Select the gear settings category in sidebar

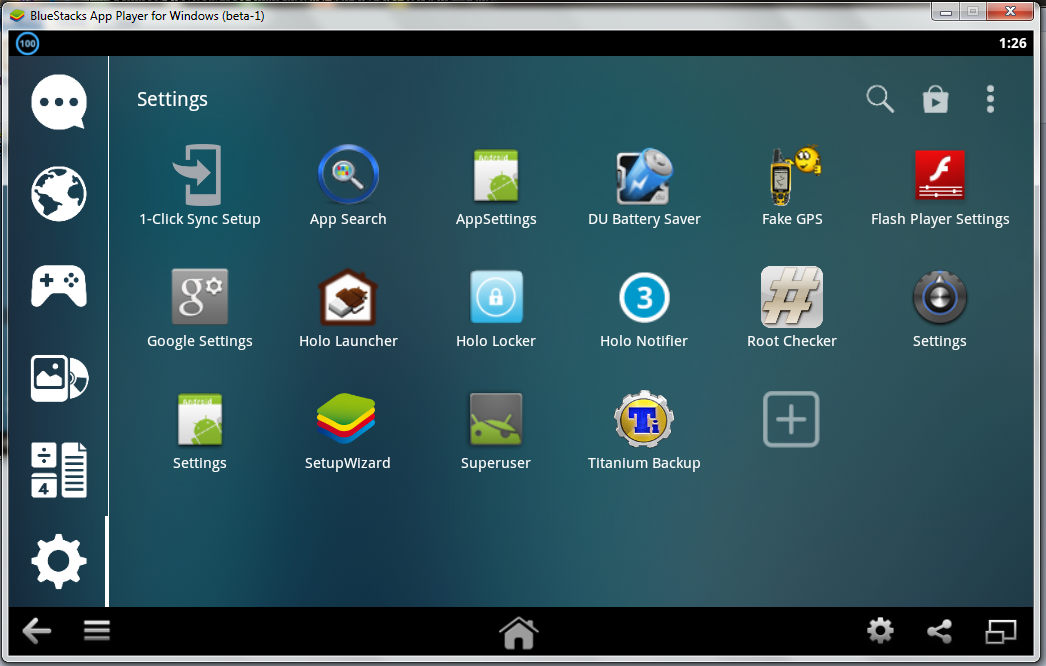59,561
